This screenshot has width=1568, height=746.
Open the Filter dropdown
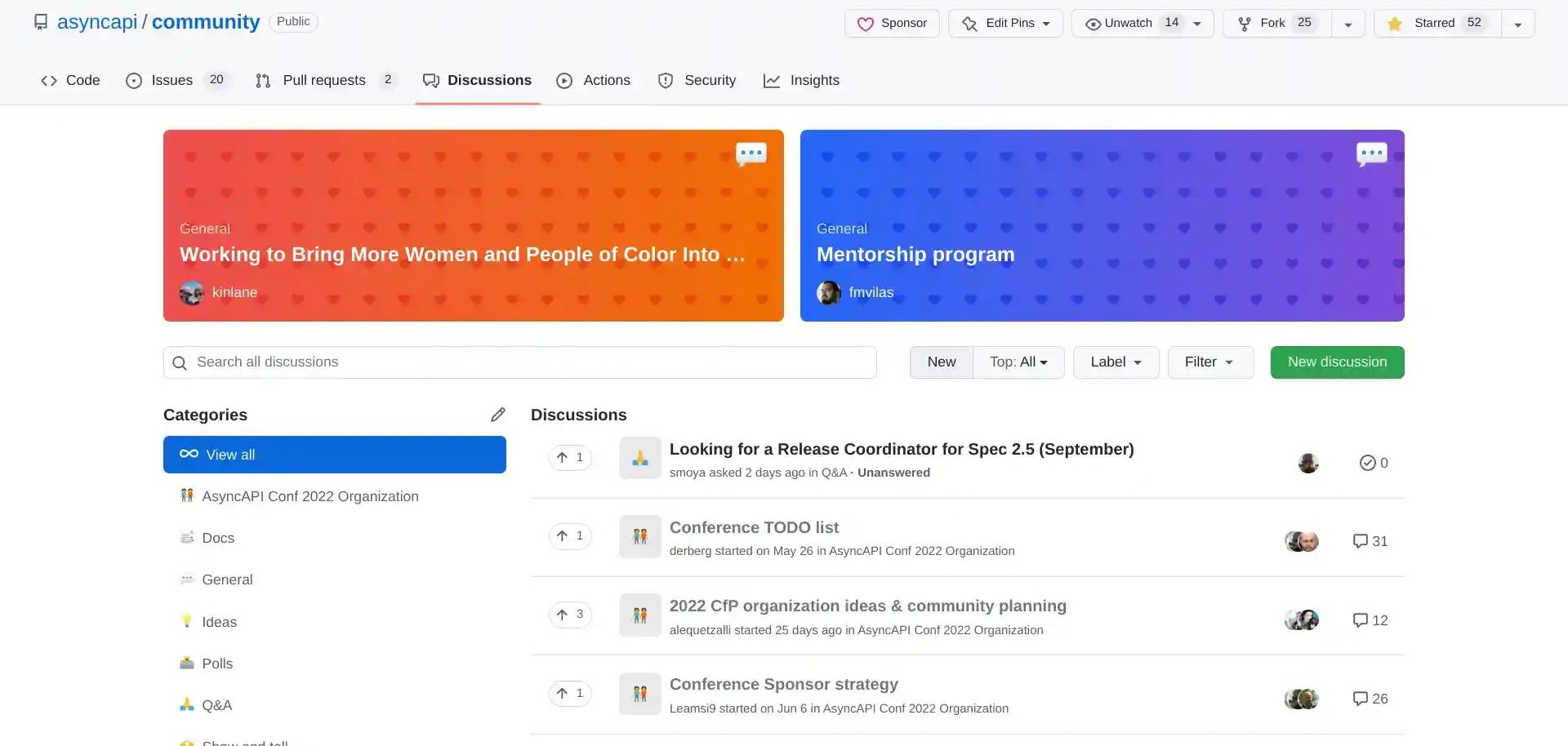click(x=1210, y=362)
